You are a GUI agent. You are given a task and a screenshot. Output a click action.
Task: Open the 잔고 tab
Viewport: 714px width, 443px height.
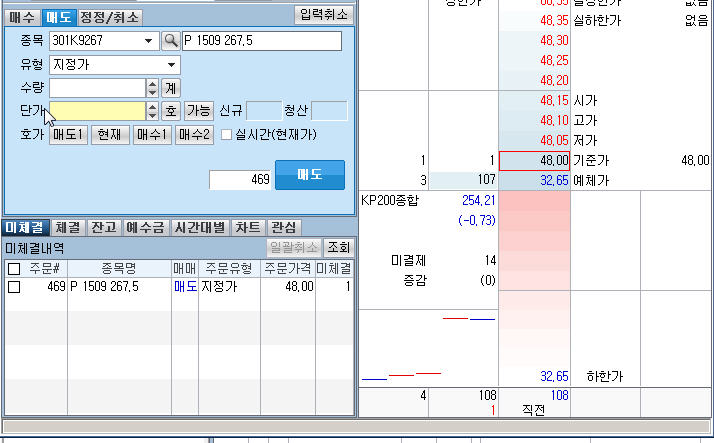[x=104, y=227]
